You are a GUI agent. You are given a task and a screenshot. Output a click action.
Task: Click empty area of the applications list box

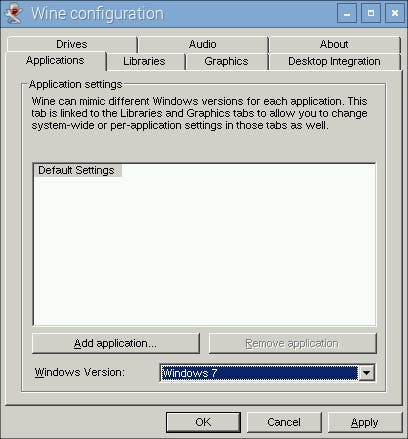point(204,250)
